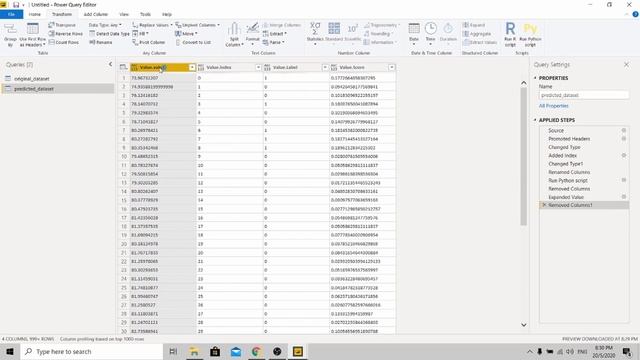This screenshot has height=360, width=640.
Task: Select the original_dataset query
Action: click(58, 78)
